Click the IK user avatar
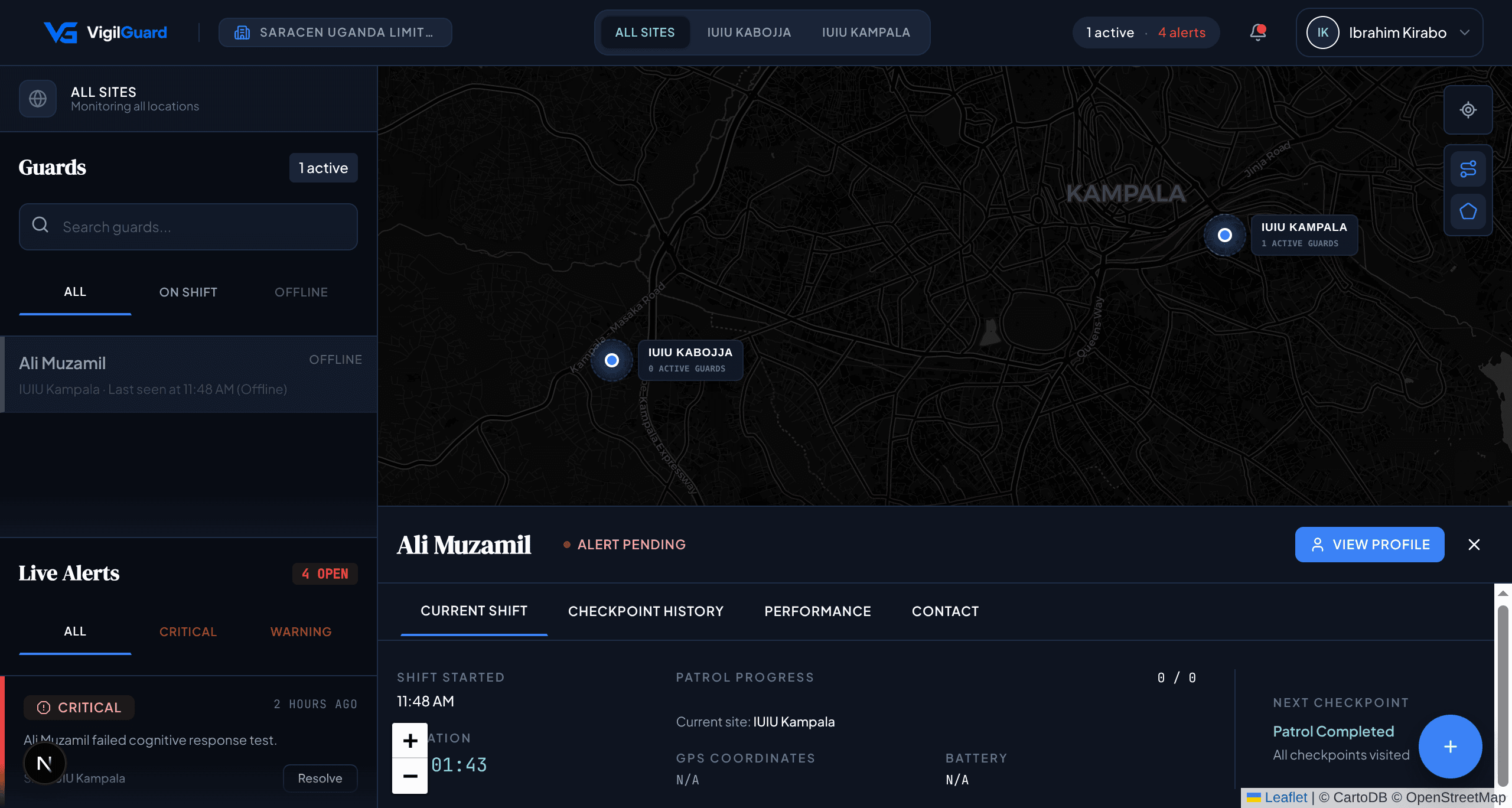This screenshot has height=808, width=1512. (x=1322, y=32)
